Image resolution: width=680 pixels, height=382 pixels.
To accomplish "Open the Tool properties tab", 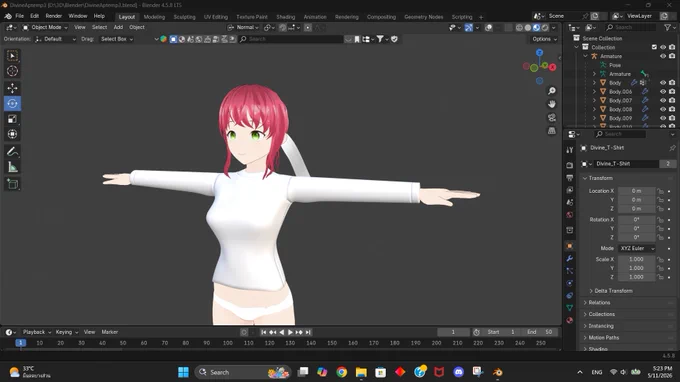I will point(570,150).
